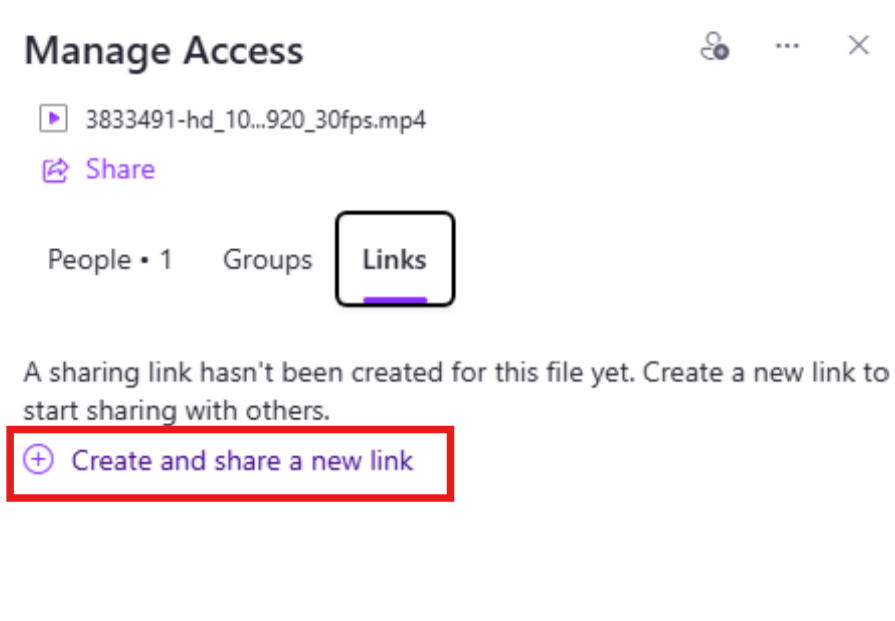The height and width of the screenshot is (621, 895).
Task: Select the Links tab
Action: click(395, 259)
